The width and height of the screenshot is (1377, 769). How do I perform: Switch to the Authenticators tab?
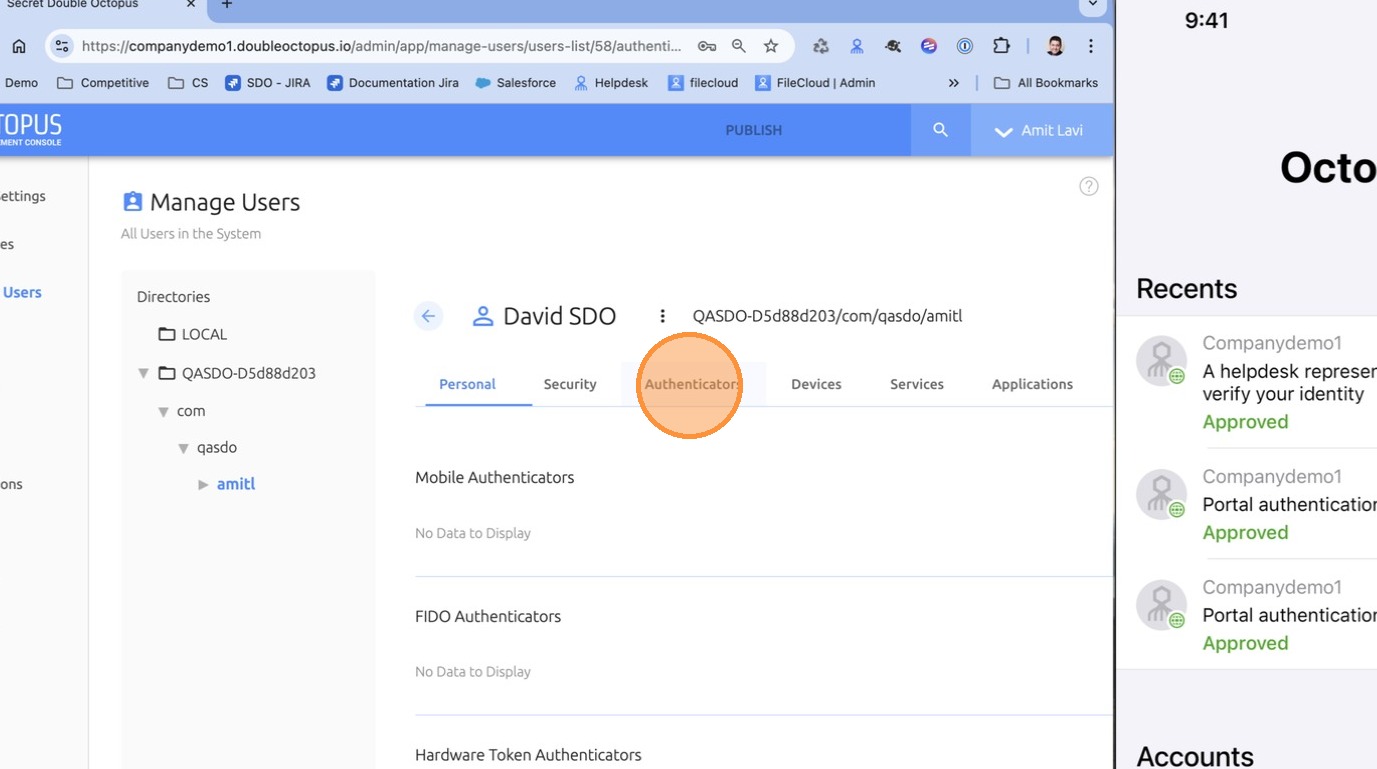pos(693,384)
